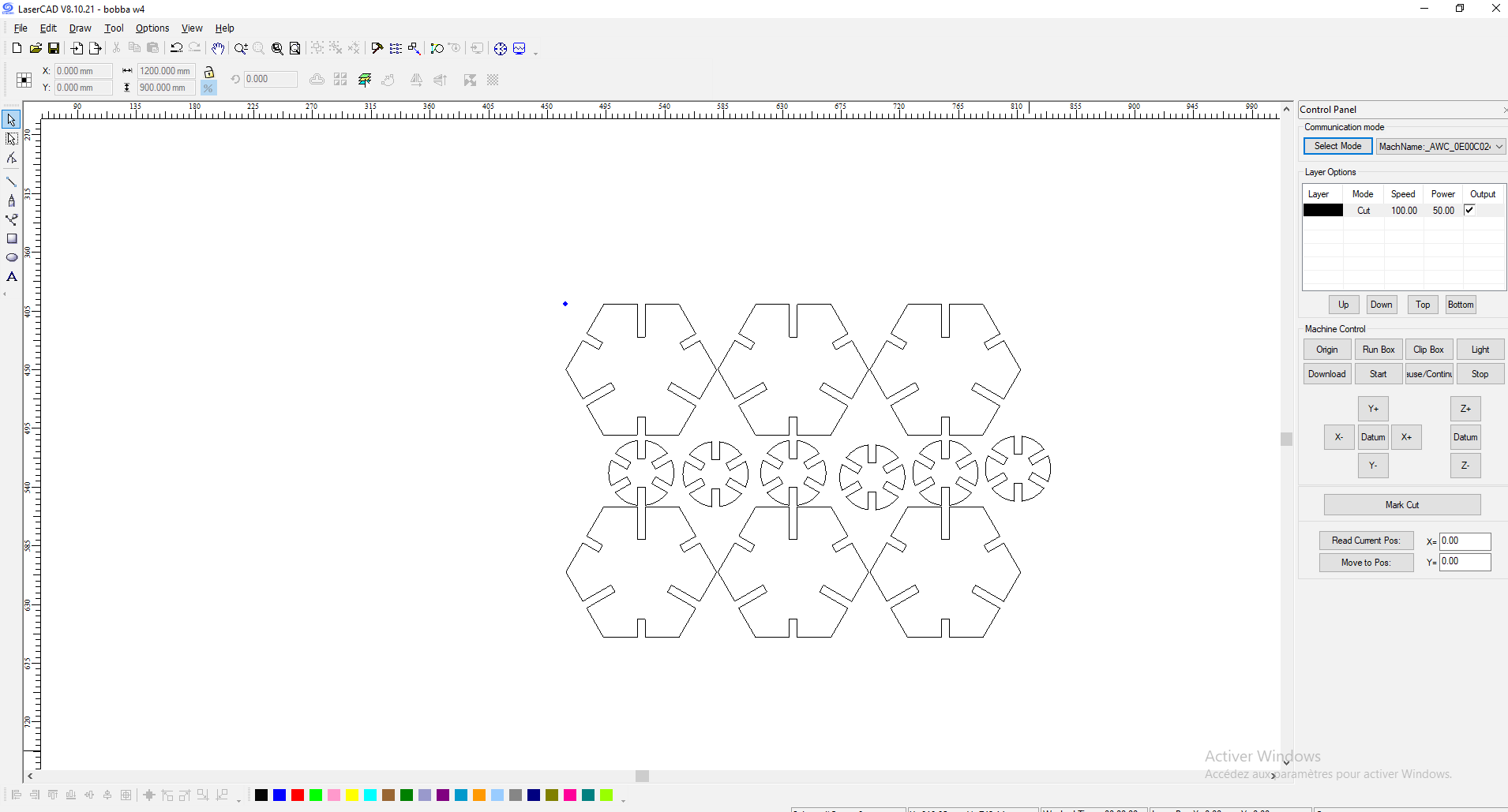Click the Select Mode button
Screen dimensions: 1508x812
pos(1337,146)
